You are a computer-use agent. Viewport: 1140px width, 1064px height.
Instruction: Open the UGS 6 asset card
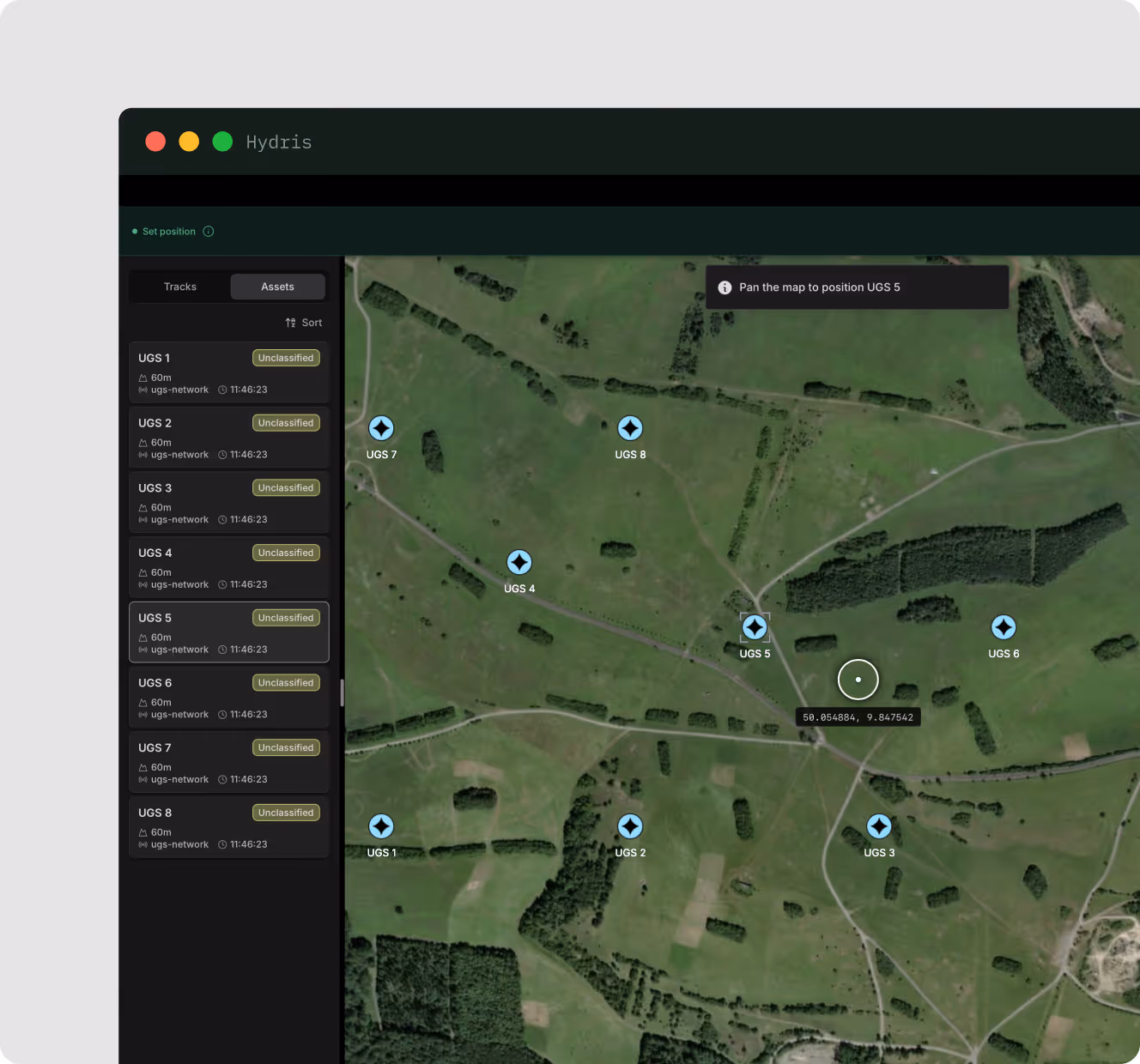[x=229, y=698]
